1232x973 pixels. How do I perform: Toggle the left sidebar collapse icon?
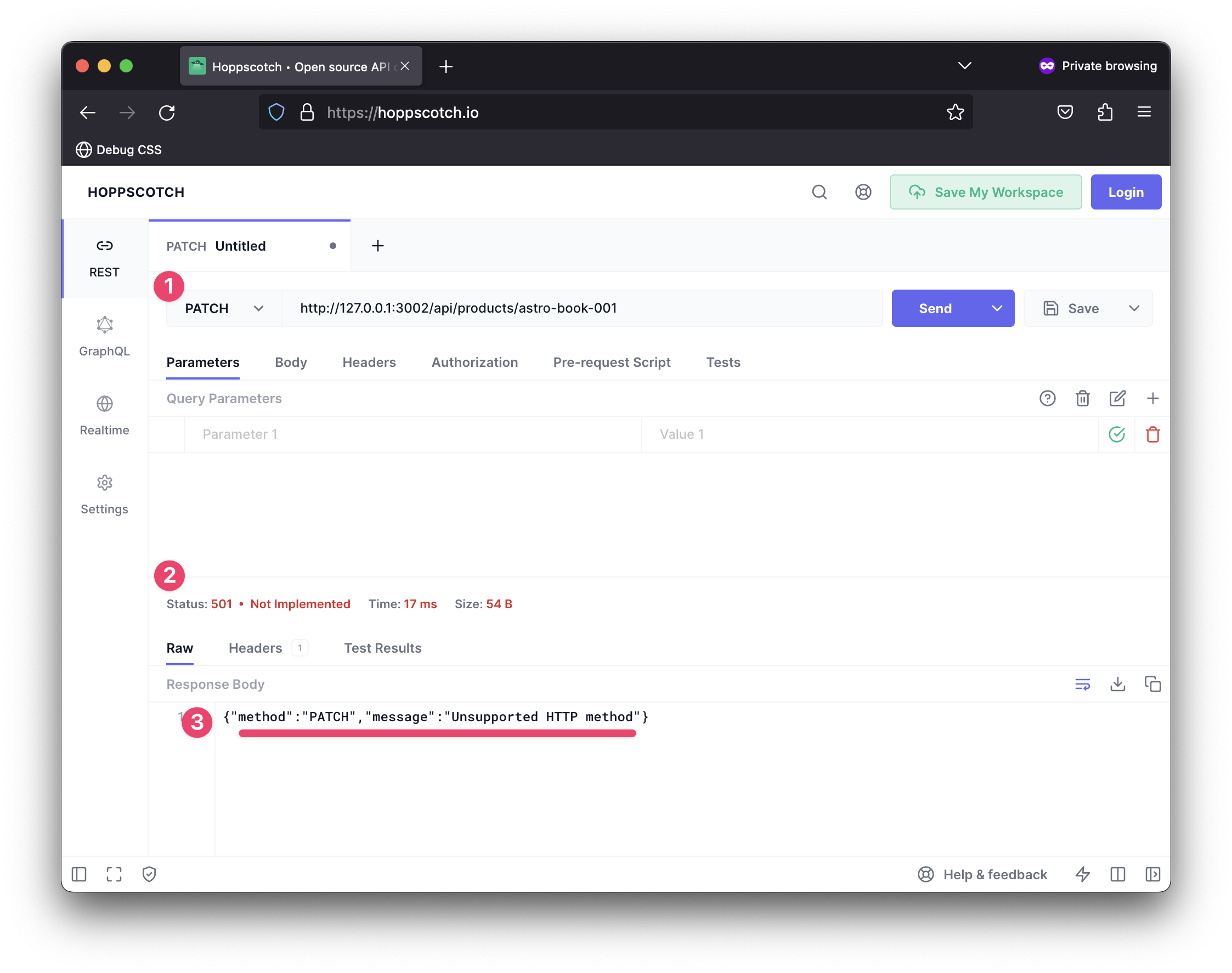79,874
